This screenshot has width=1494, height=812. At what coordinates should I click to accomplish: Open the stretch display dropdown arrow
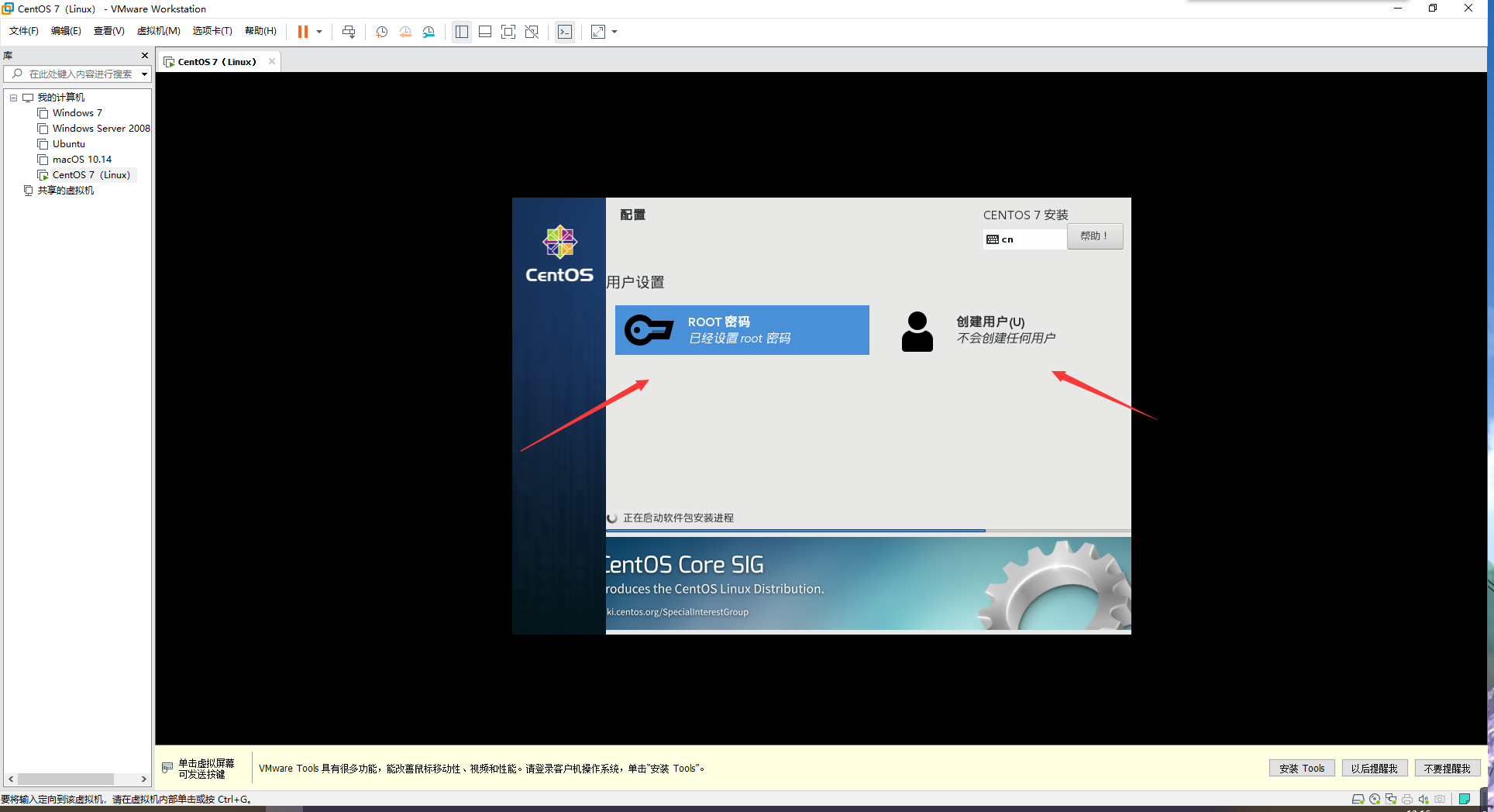click(x=614, y=32)
